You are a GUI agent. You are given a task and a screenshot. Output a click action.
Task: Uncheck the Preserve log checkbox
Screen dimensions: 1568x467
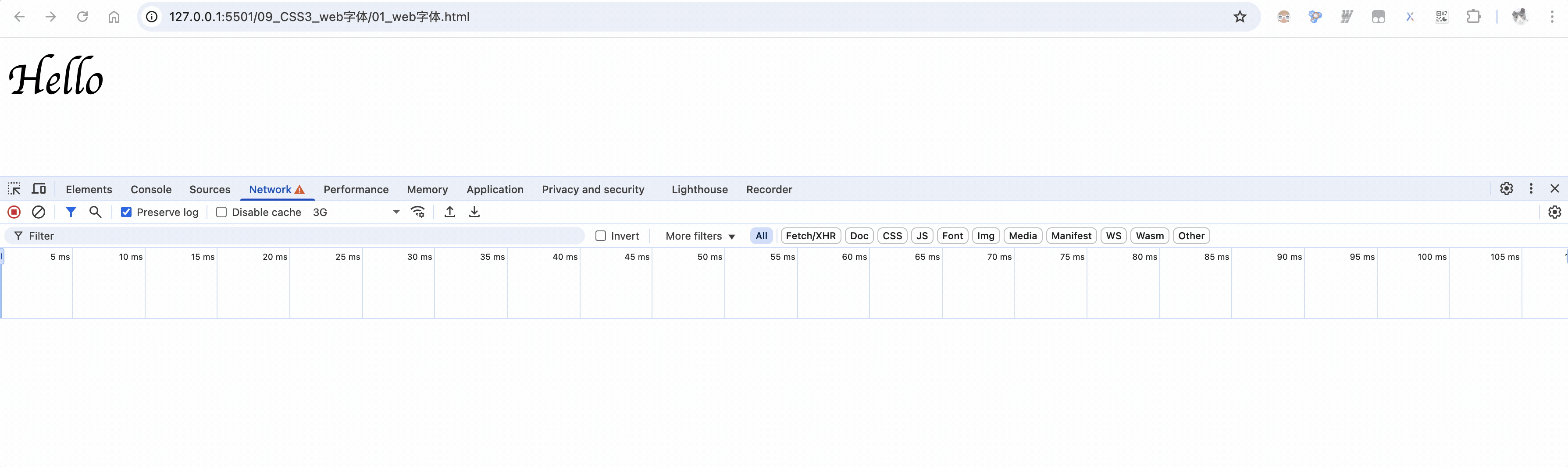[127, 212]
